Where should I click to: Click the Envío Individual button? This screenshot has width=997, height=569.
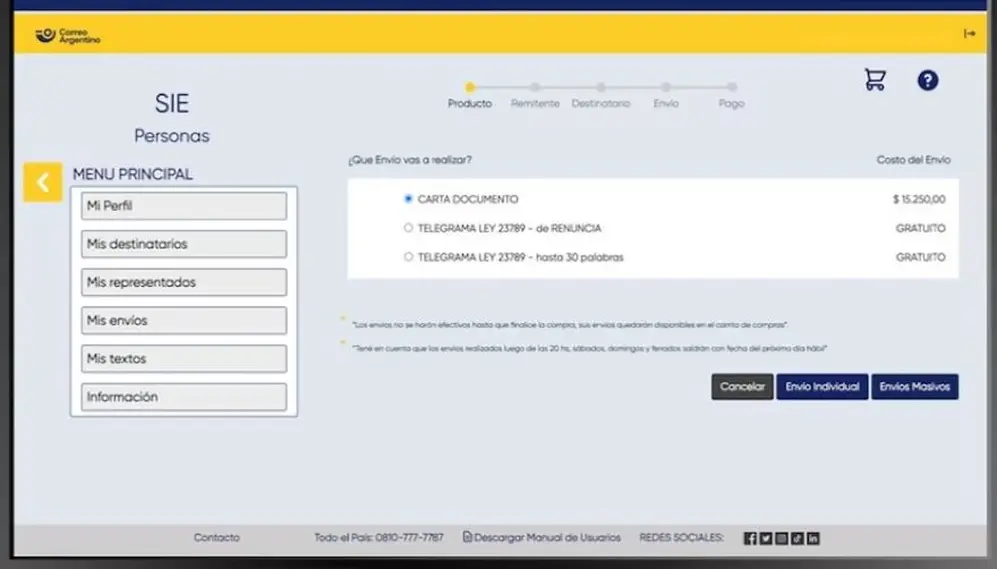pos(822,387)
